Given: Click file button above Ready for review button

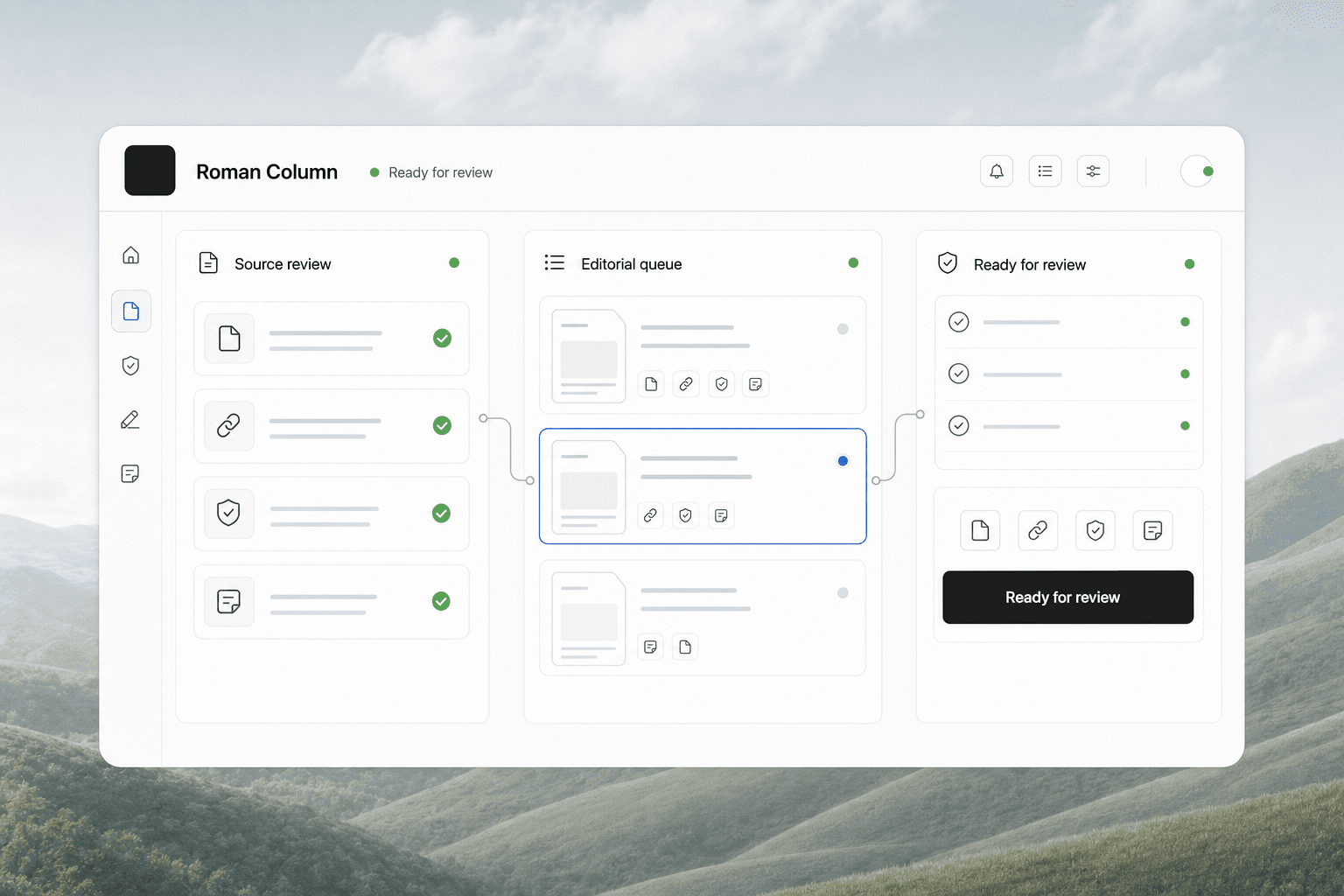Looking at the screenshot, I should [980, 530].
